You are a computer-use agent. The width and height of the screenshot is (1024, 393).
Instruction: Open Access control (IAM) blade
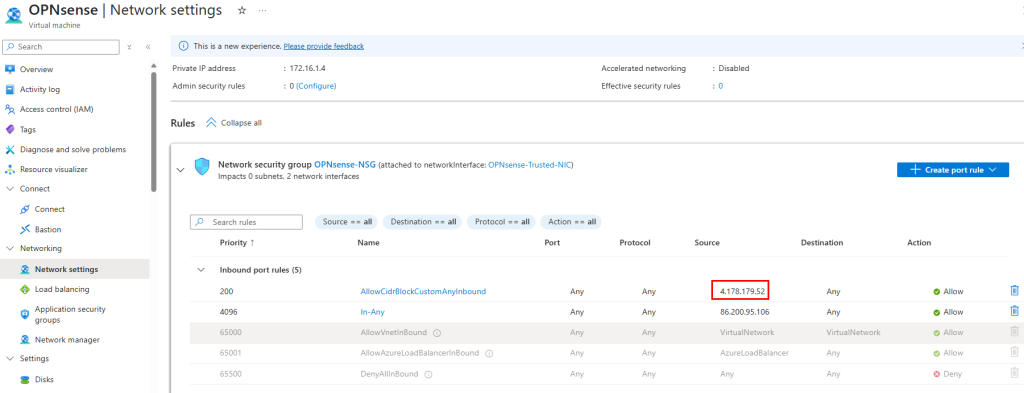pyautogui.click(x=56, y=109)
